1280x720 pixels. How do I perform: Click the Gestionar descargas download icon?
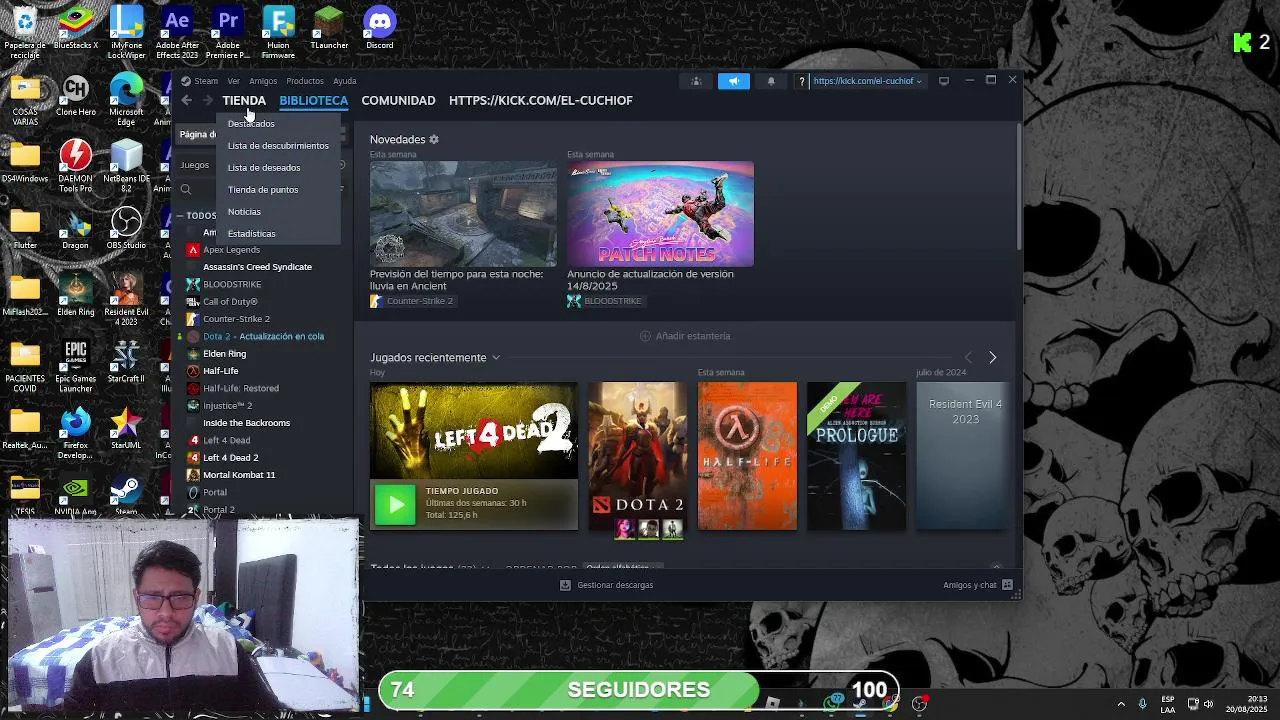click(x=565, y=585)
